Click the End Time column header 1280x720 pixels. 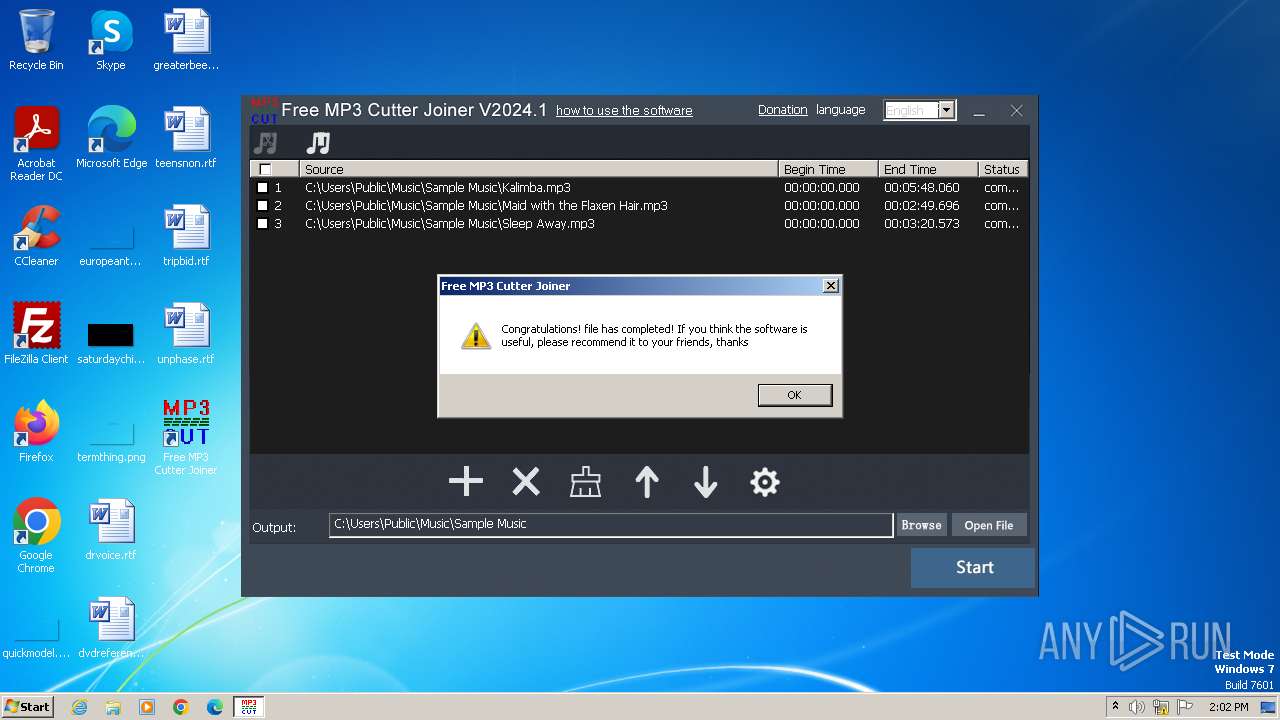pyautogui.click(x=928, y=169)
